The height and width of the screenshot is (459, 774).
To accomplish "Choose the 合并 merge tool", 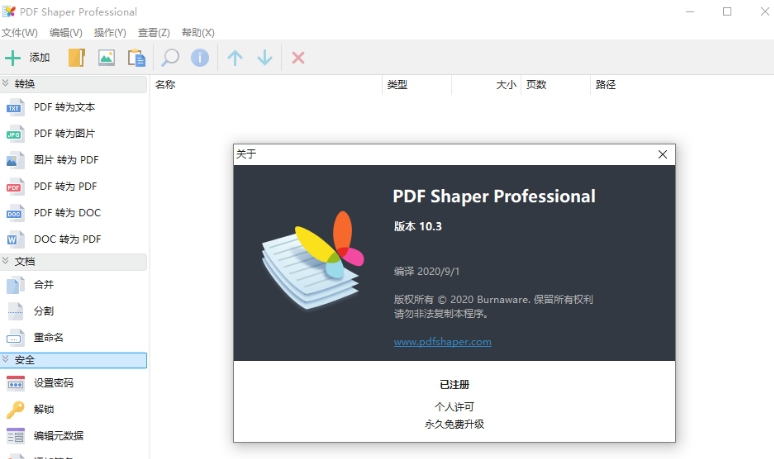I will [x=44, y=285].
